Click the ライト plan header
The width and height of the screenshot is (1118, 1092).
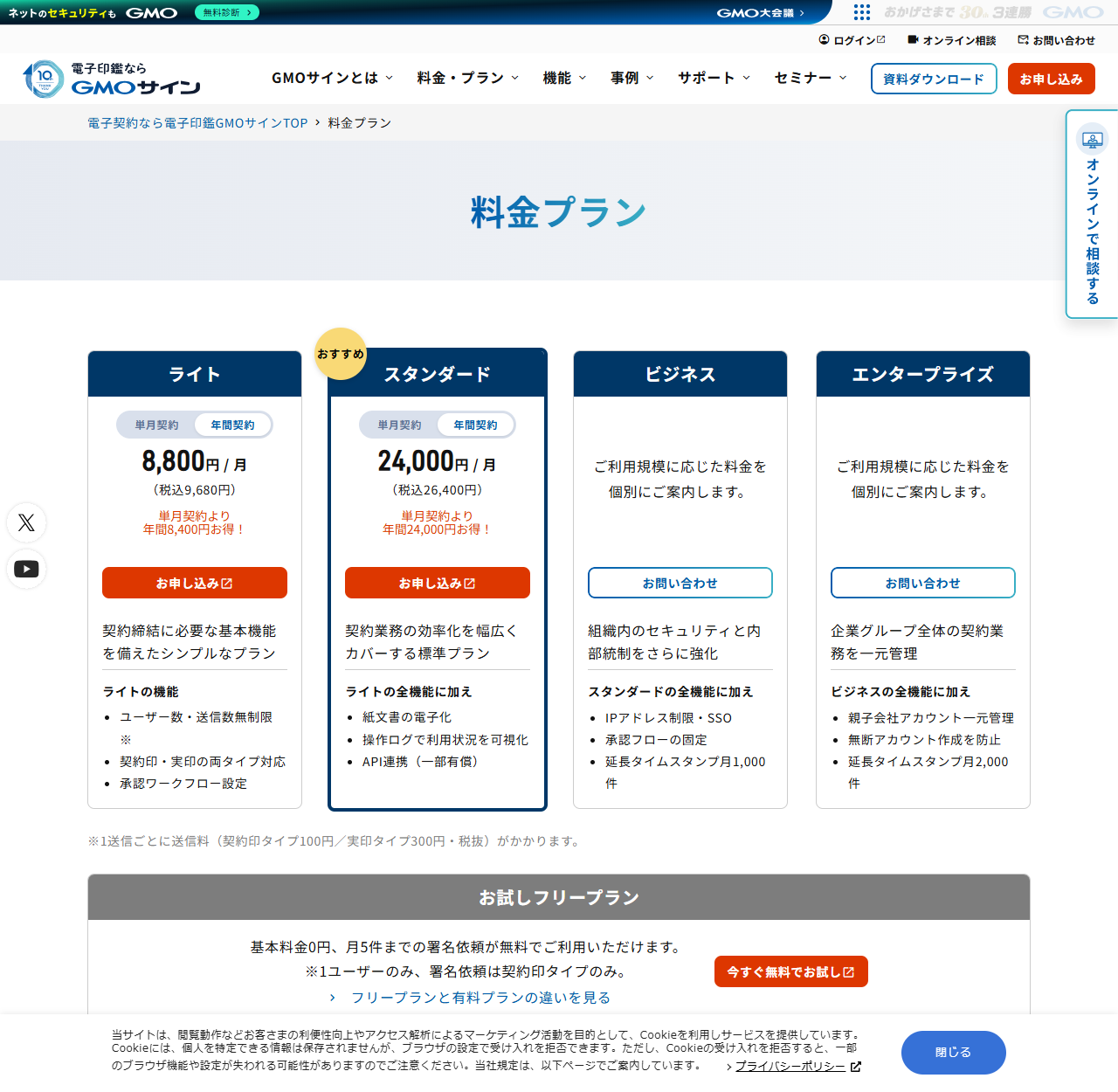[x=195, y=374]
